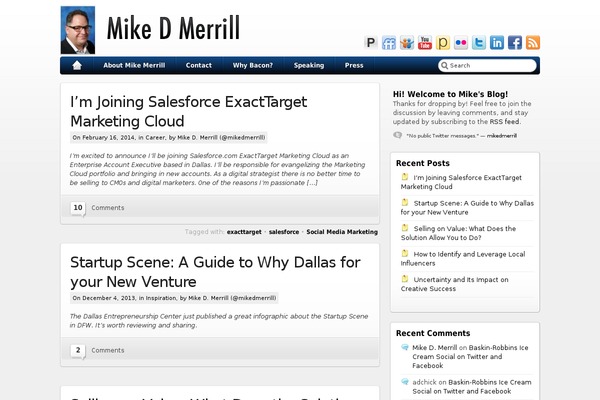Open the Press menu item
The width and height of the screenshot is (600, 400).
point(354,65)
